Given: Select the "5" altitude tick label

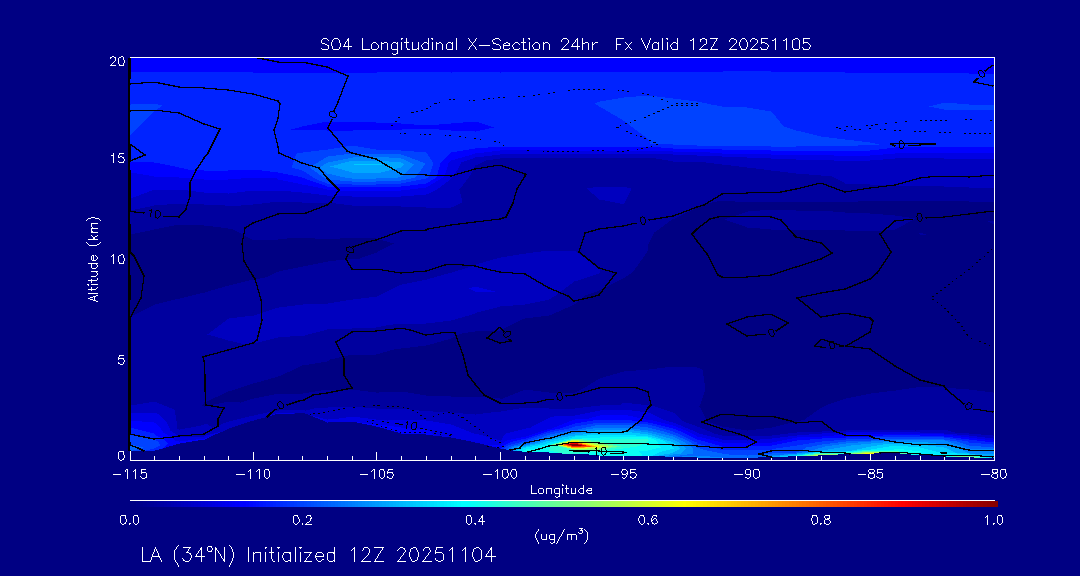Looking at the screenshot, I should pos(121,359).
